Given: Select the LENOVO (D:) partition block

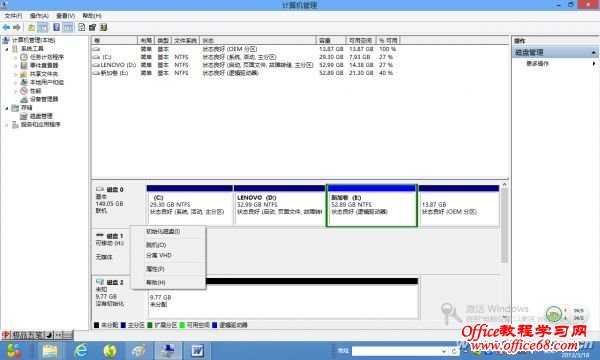Looking at the screenshot, I should [x=279, y=205].
